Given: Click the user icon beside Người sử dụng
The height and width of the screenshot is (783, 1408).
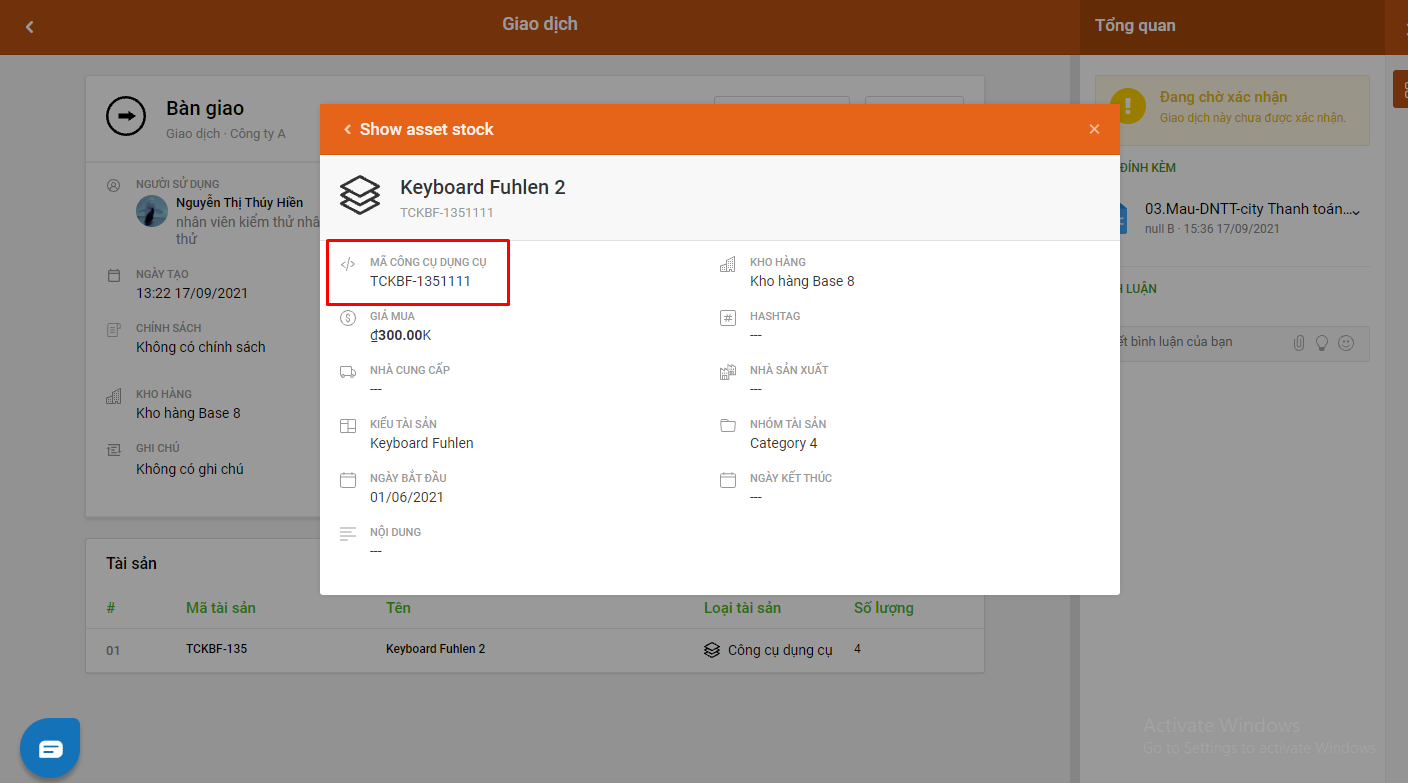Looking at the screenshot, I should tap(114, 185).
